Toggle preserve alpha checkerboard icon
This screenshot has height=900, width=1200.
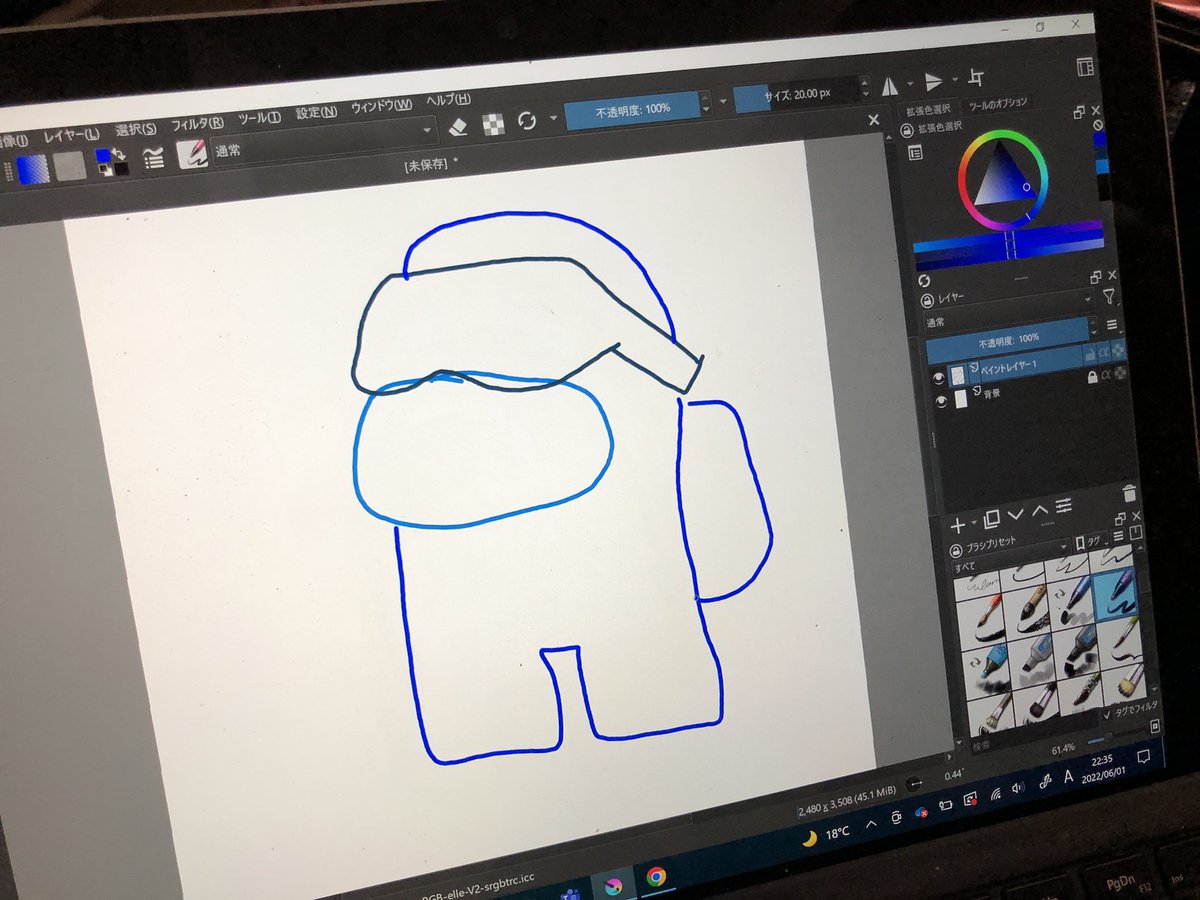point(493,124)
